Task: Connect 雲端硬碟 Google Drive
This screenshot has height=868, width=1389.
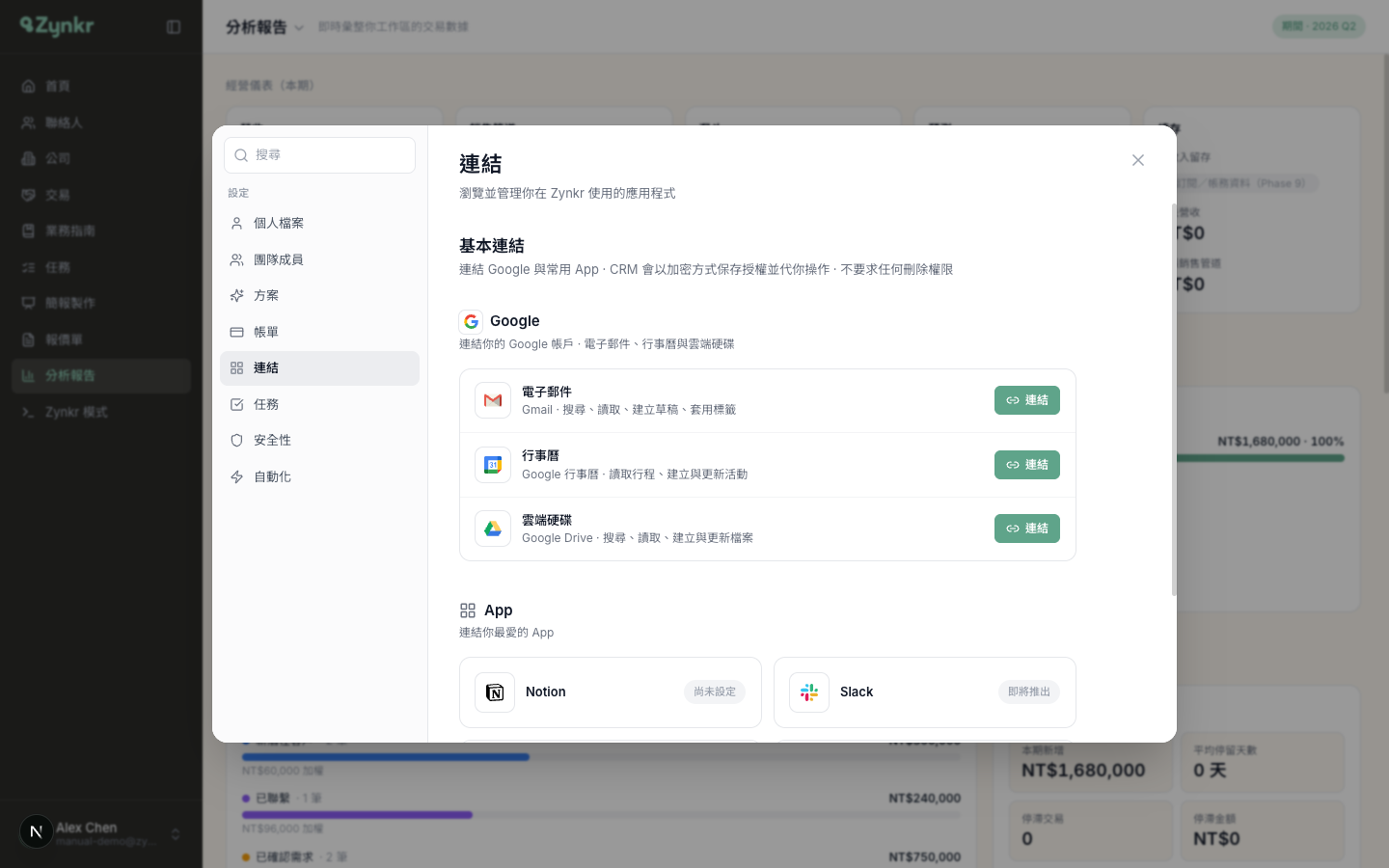Action: [1026, 529]
